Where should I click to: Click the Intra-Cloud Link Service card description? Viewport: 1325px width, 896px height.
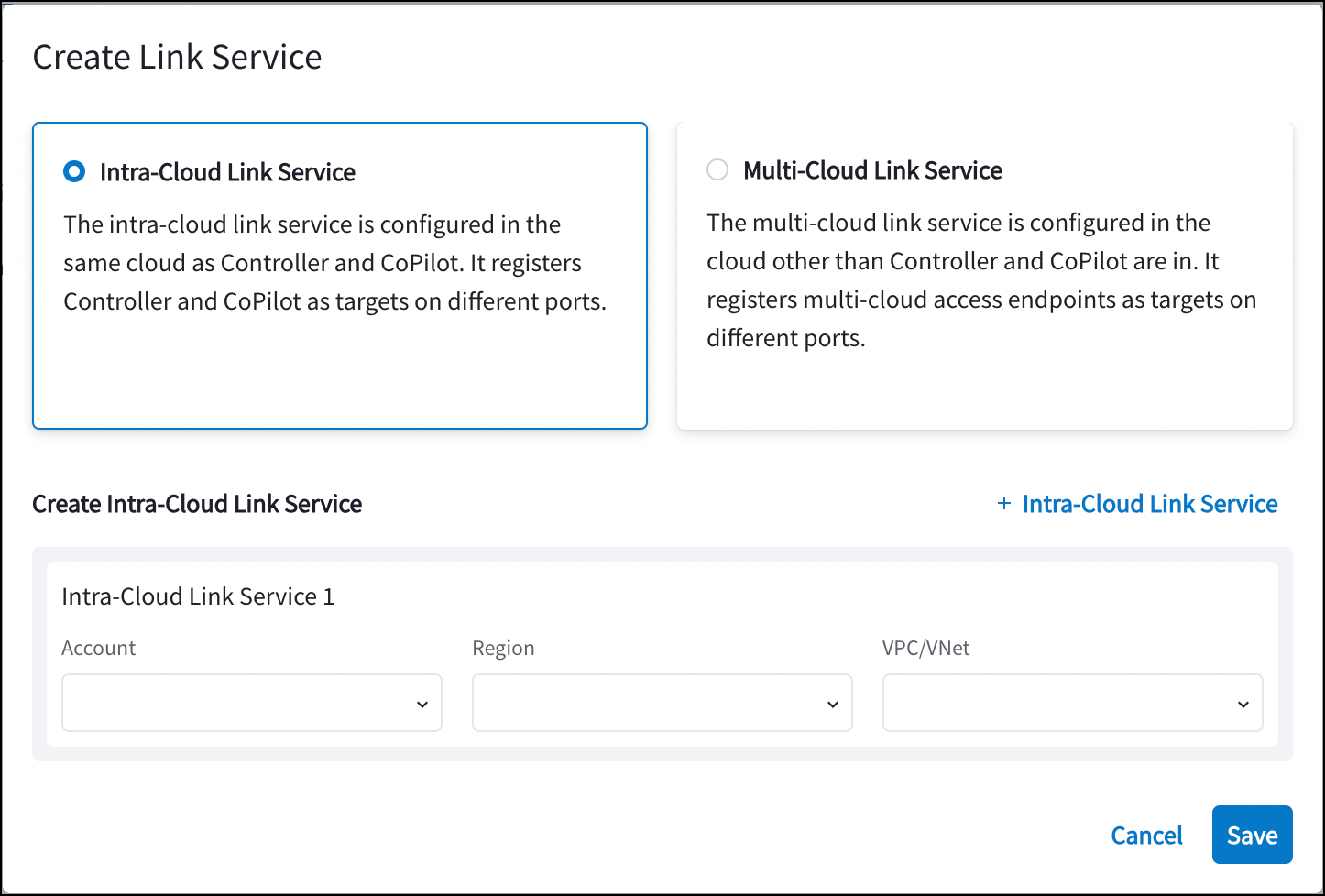pos(335,263)
